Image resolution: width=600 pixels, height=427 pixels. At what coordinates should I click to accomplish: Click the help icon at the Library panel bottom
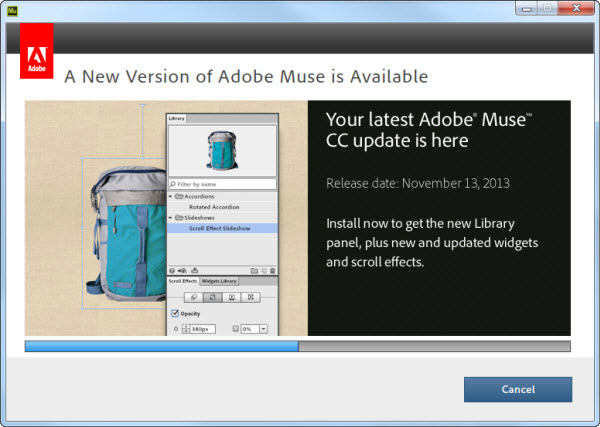[x=172, y=271]
